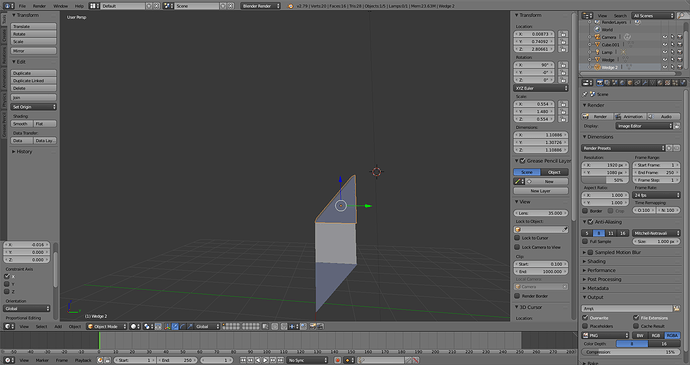This screenshot has width=690, height=365.
Task: Toggle visibility eye of Camera
Action: (665, 37)
